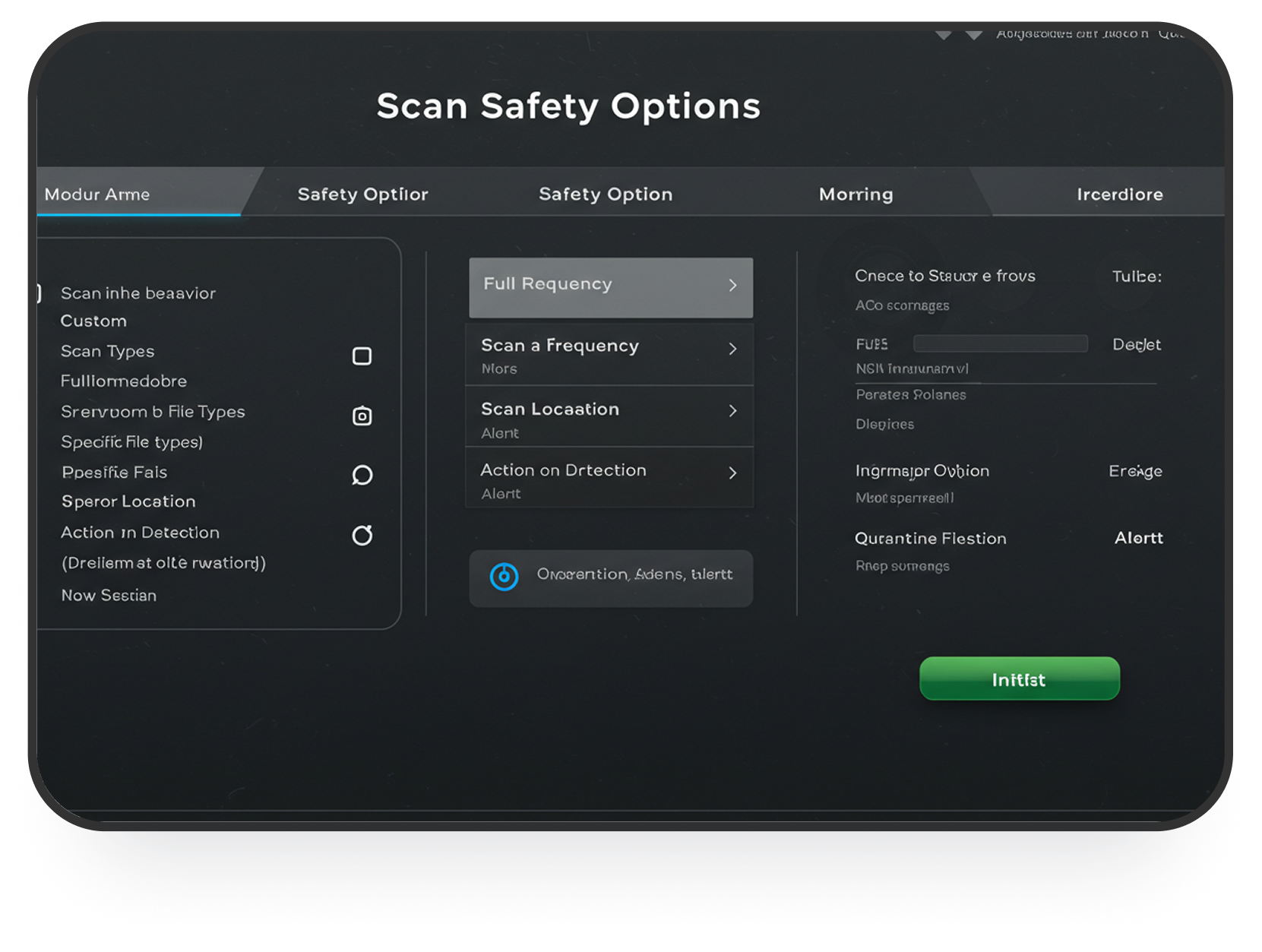Click the left chevron-down icon in top-right corner

point(942,35)
